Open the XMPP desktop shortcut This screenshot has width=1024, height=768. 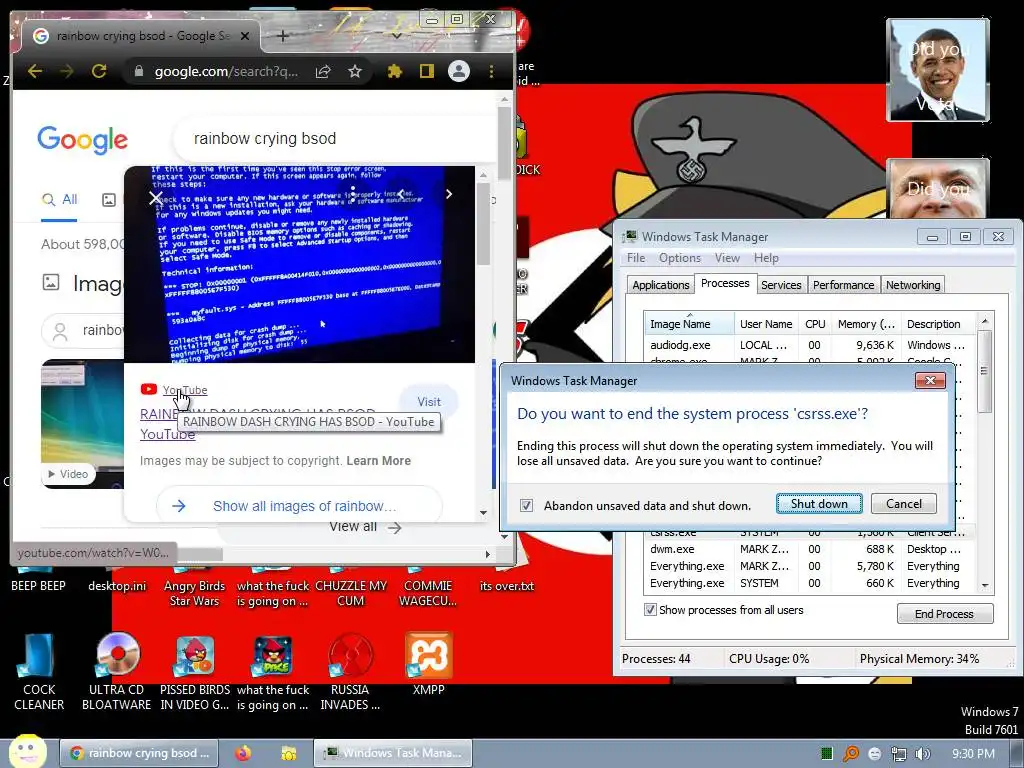[x=428, y=664]
